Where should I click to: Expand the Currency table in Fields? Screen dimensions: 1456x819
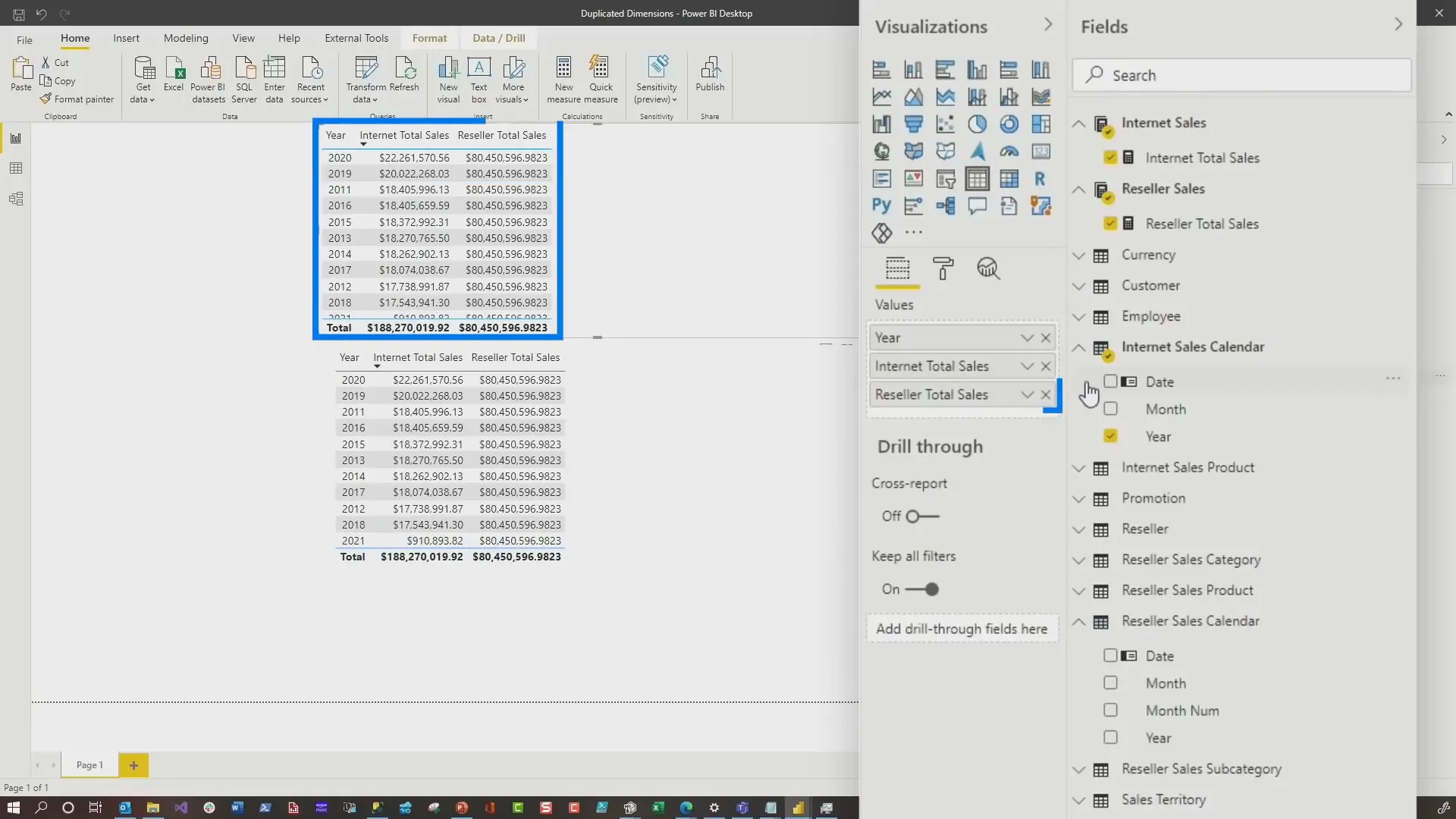click(x=1079, y=256)
